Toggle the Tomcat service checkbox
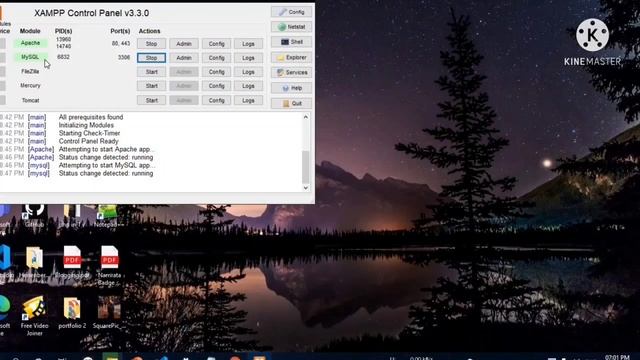This screenshot has height=360, width=640. tap(2, 100)
